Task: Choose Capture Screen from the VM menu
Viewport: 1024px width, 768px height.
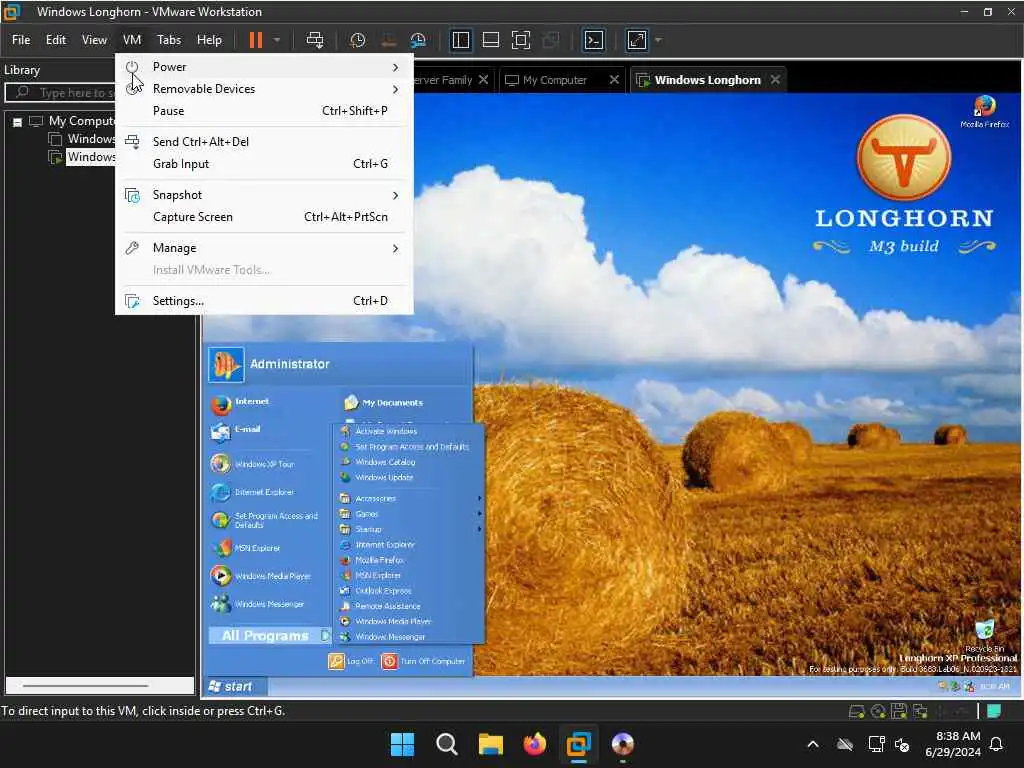Action: click(x=264, y=217)
